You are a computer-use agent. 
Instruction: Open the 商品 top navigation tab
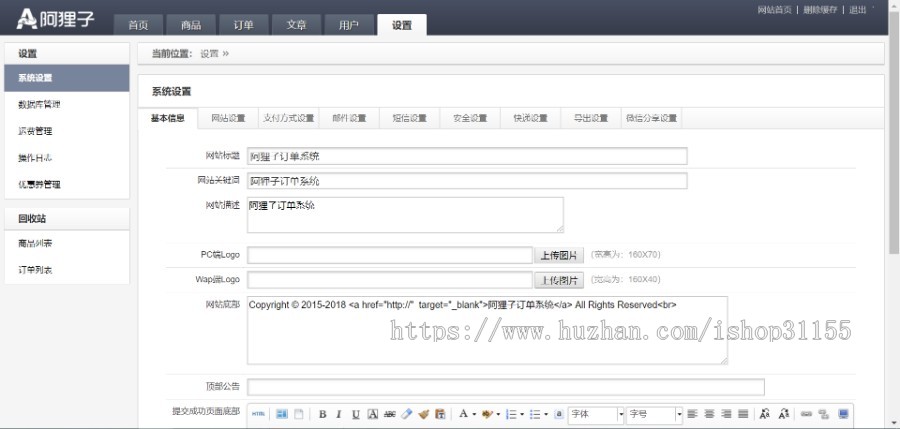(x=191, y=25)
